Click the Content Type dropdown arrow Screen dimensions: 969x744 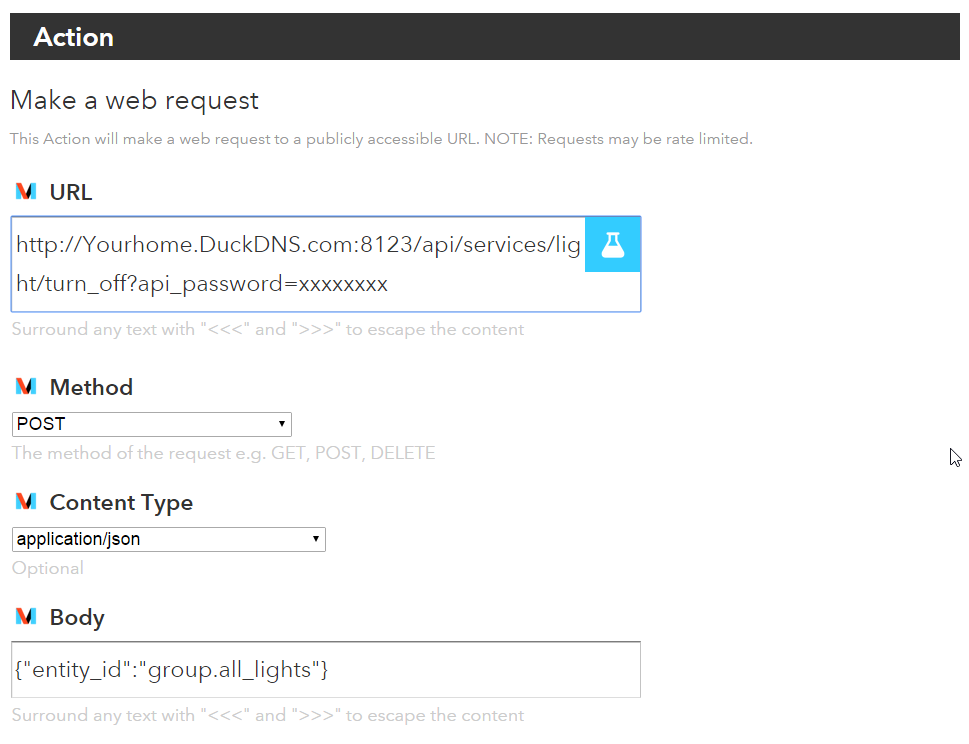coord(315,539)
